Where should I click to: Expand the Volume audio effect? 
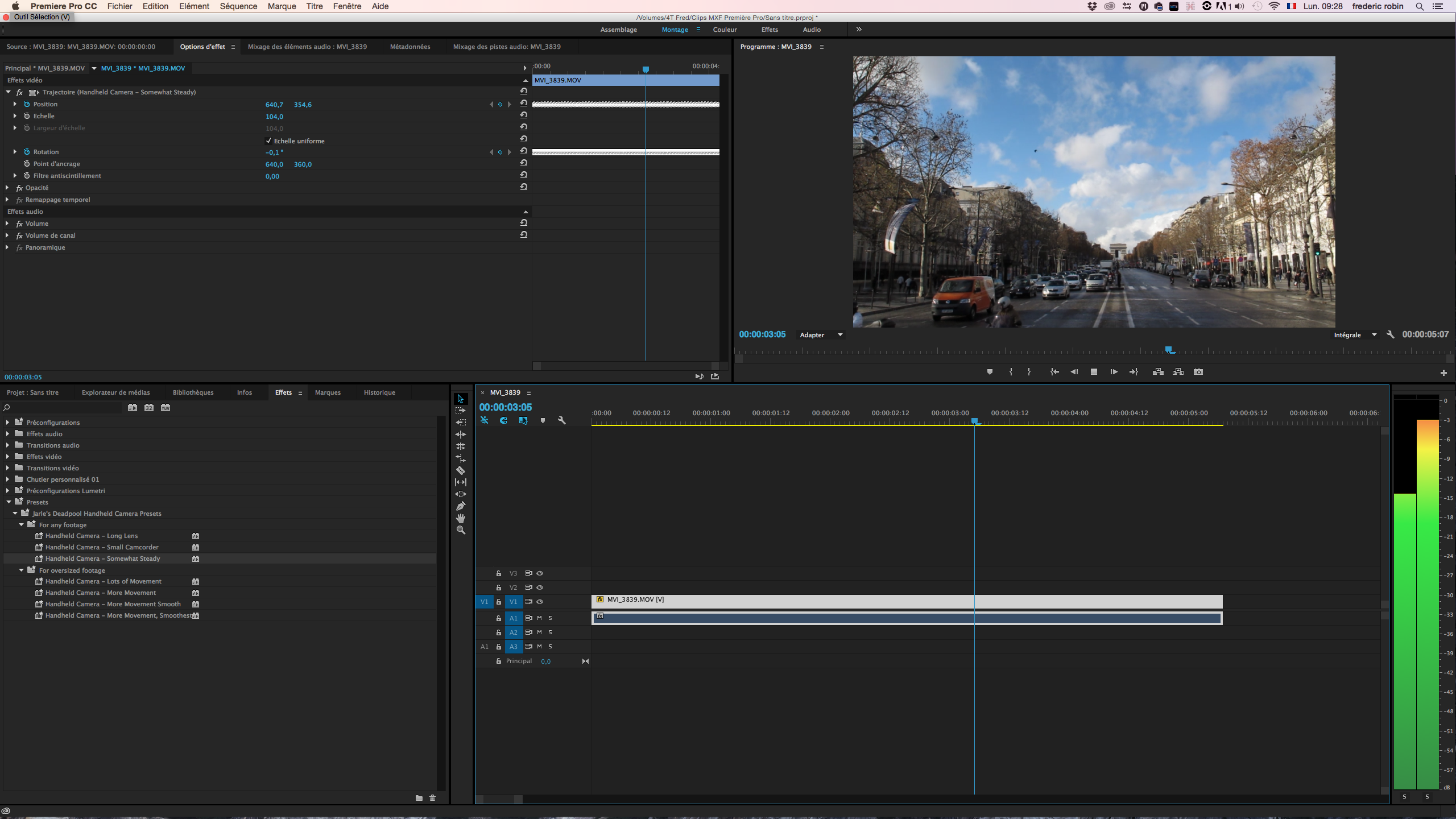point(7,224)
